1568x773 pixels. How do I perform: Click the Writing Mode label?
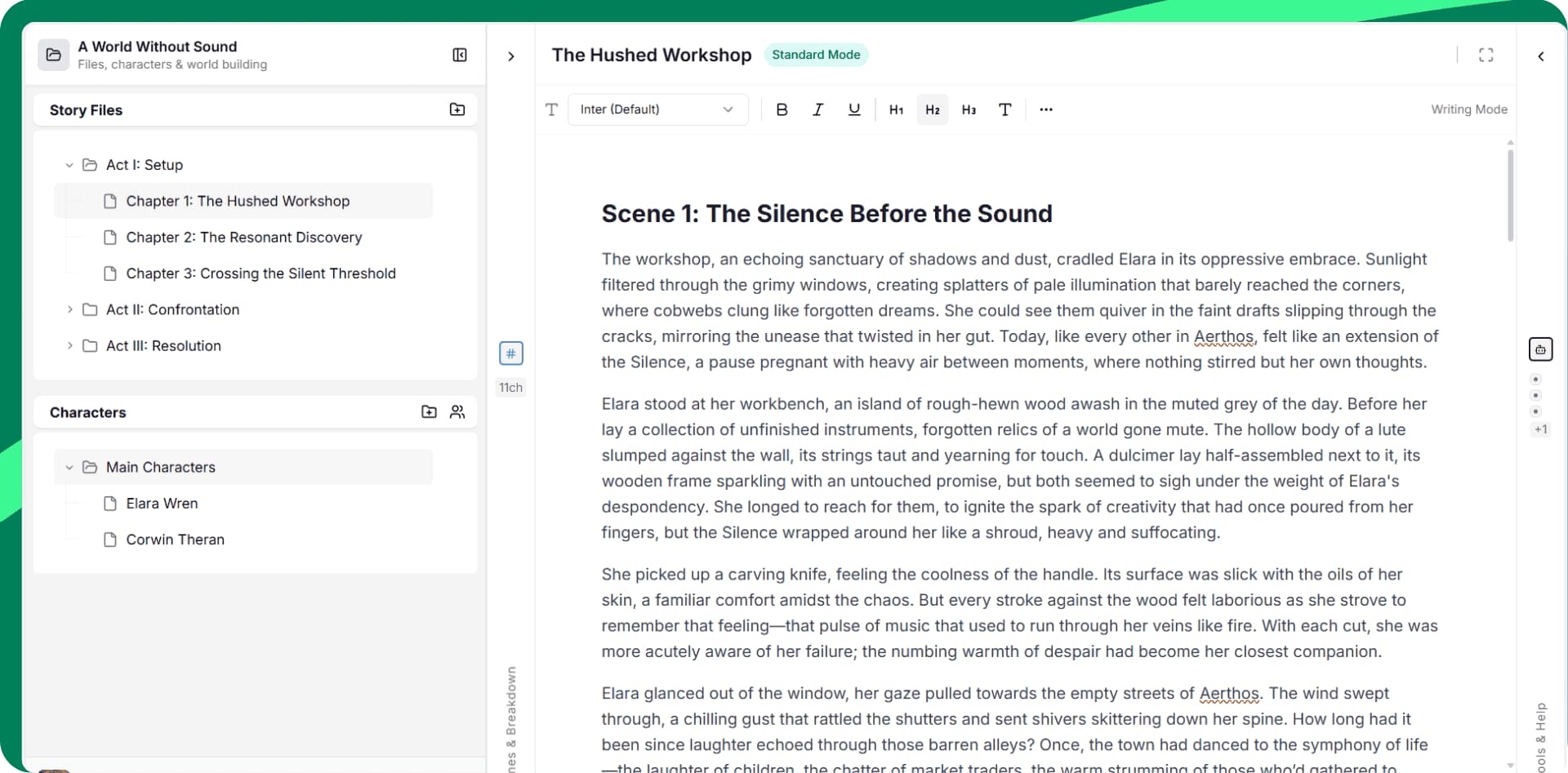1468,109
